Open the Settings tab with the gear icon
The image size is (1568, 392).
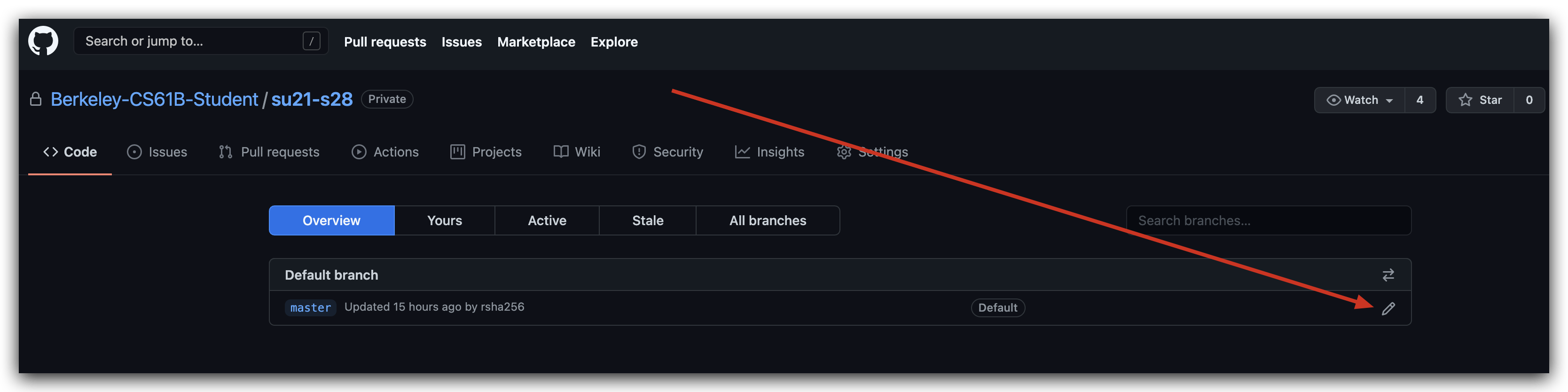click(871, 152)
